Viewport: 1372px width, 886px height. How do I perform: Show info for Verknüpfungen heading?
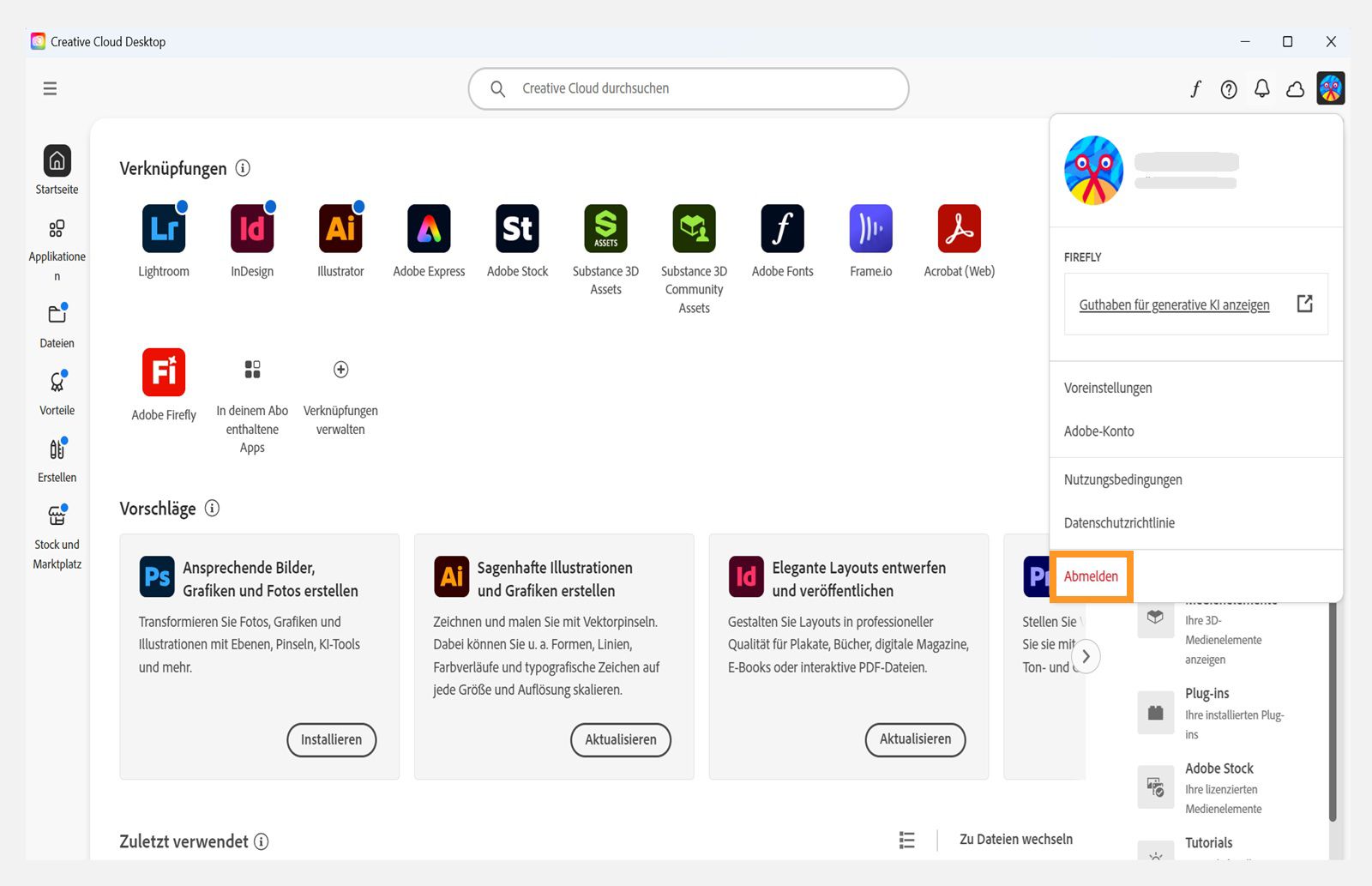point(243,168)
